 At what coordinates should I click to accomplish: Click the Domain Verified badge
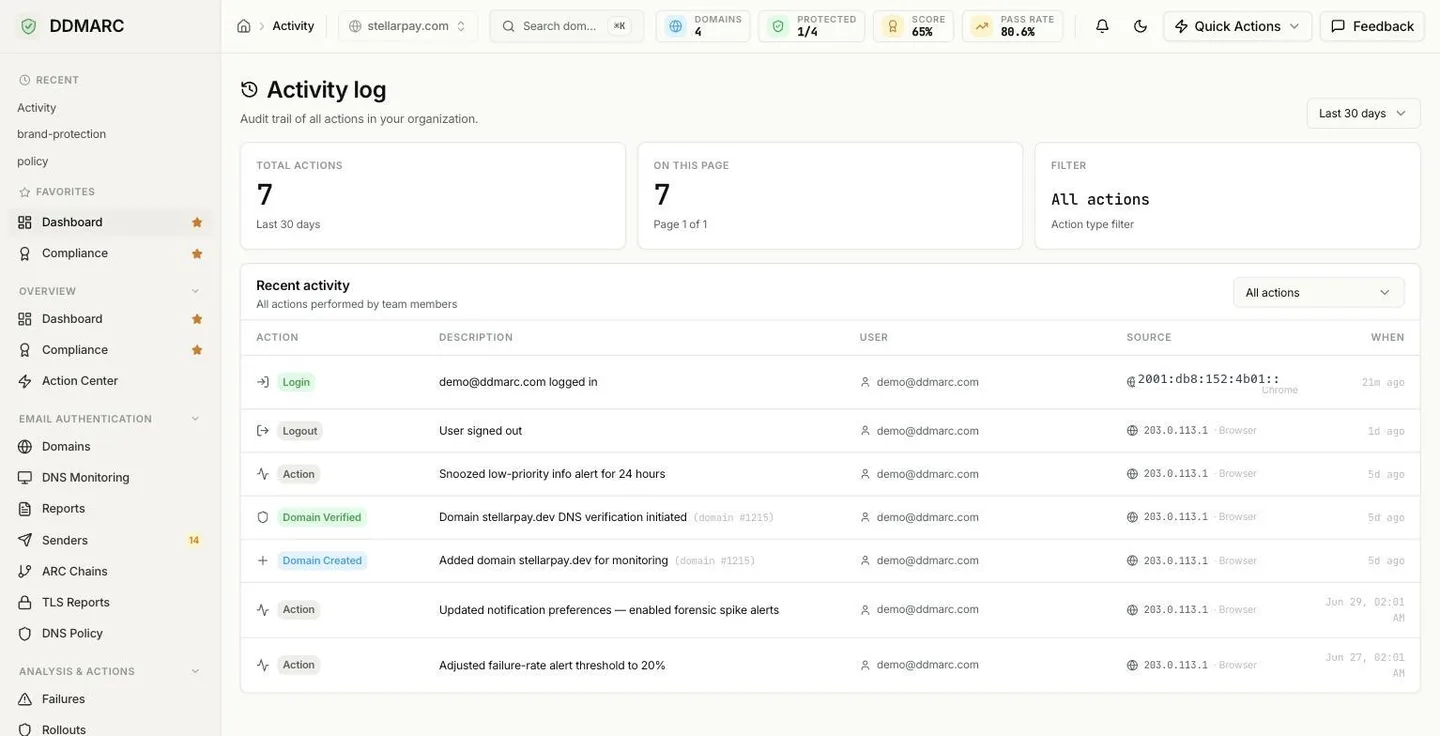click(x=322, y=517)
